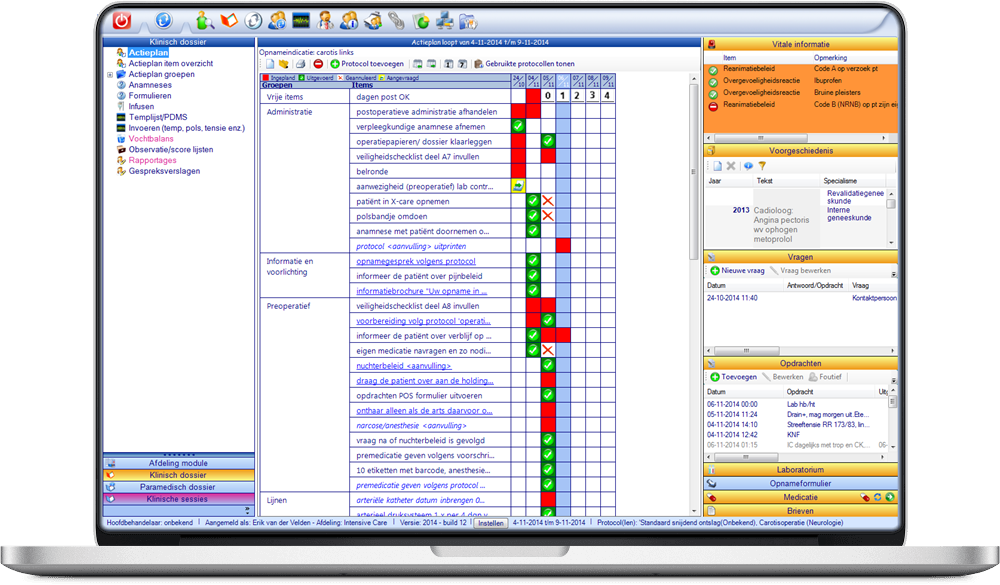Viewport: 1000px width, 585px height.
Task: Open Rapportages in the tree
Action: pos(152,160)
